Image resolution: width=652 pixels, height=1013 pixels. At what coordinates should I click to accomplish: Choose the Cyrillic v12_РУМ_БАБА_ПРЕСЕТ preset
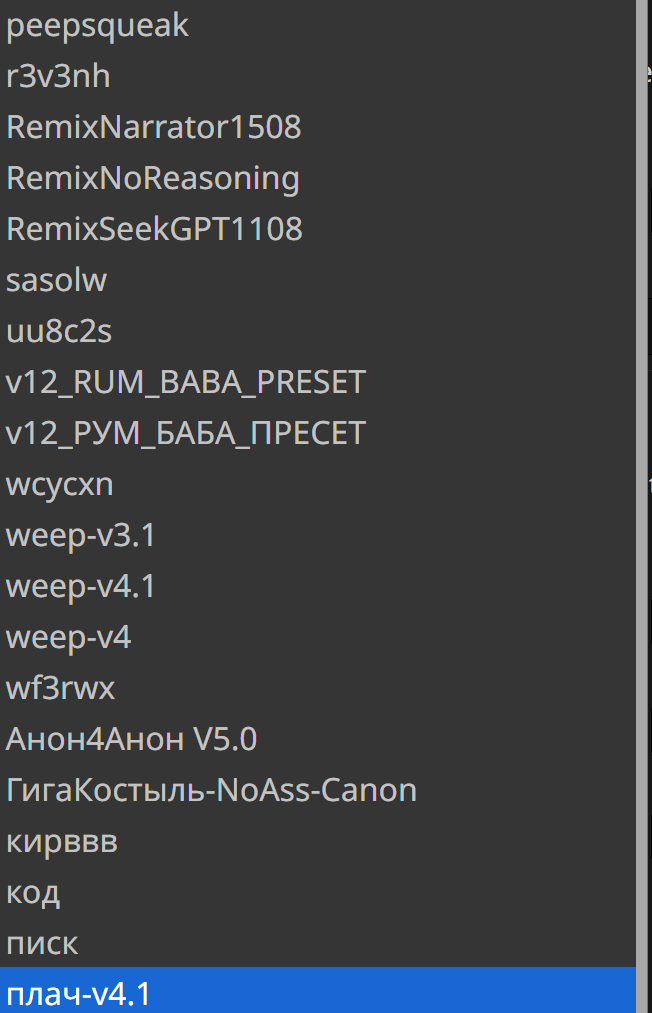pyautogui.click(x=186, y=434)
